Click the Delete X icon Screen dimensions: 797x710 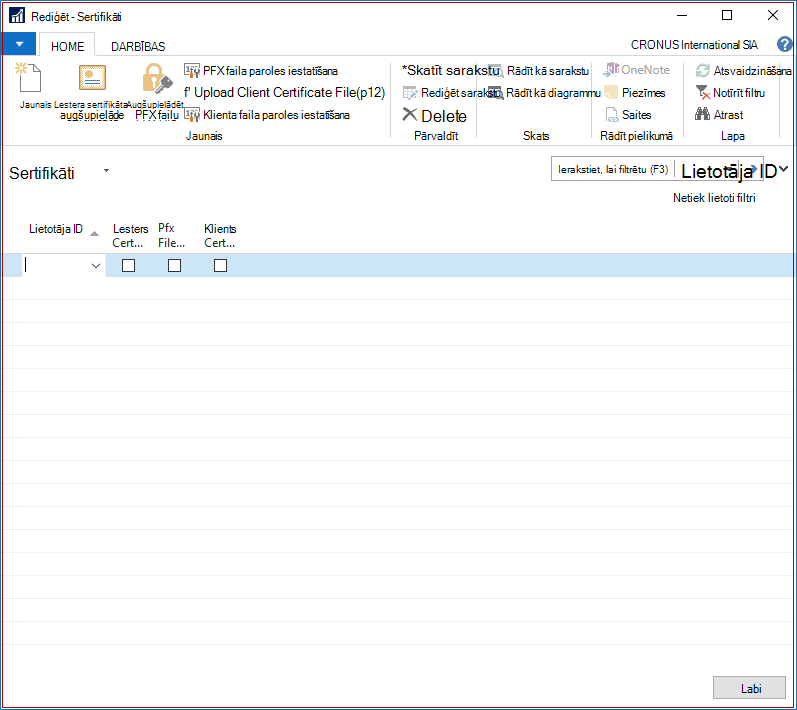(409, 114)
